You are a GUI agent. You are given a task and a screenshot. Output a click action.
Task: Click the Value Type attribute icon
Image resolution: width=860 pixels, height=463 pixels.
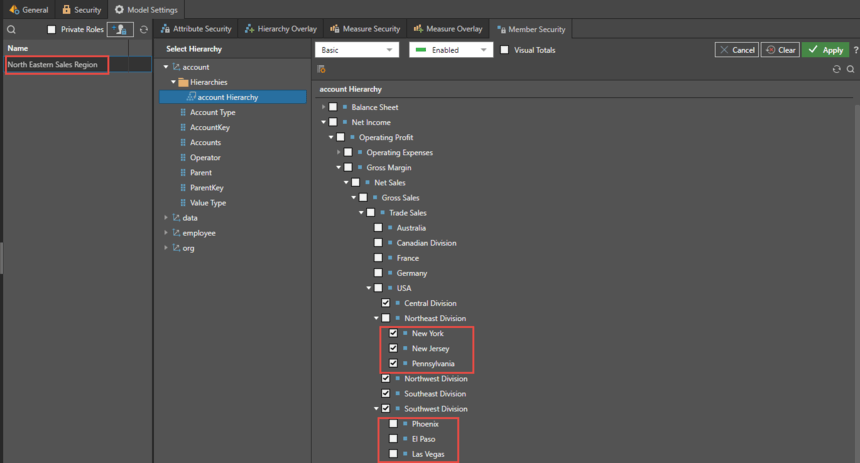point(183,202)
